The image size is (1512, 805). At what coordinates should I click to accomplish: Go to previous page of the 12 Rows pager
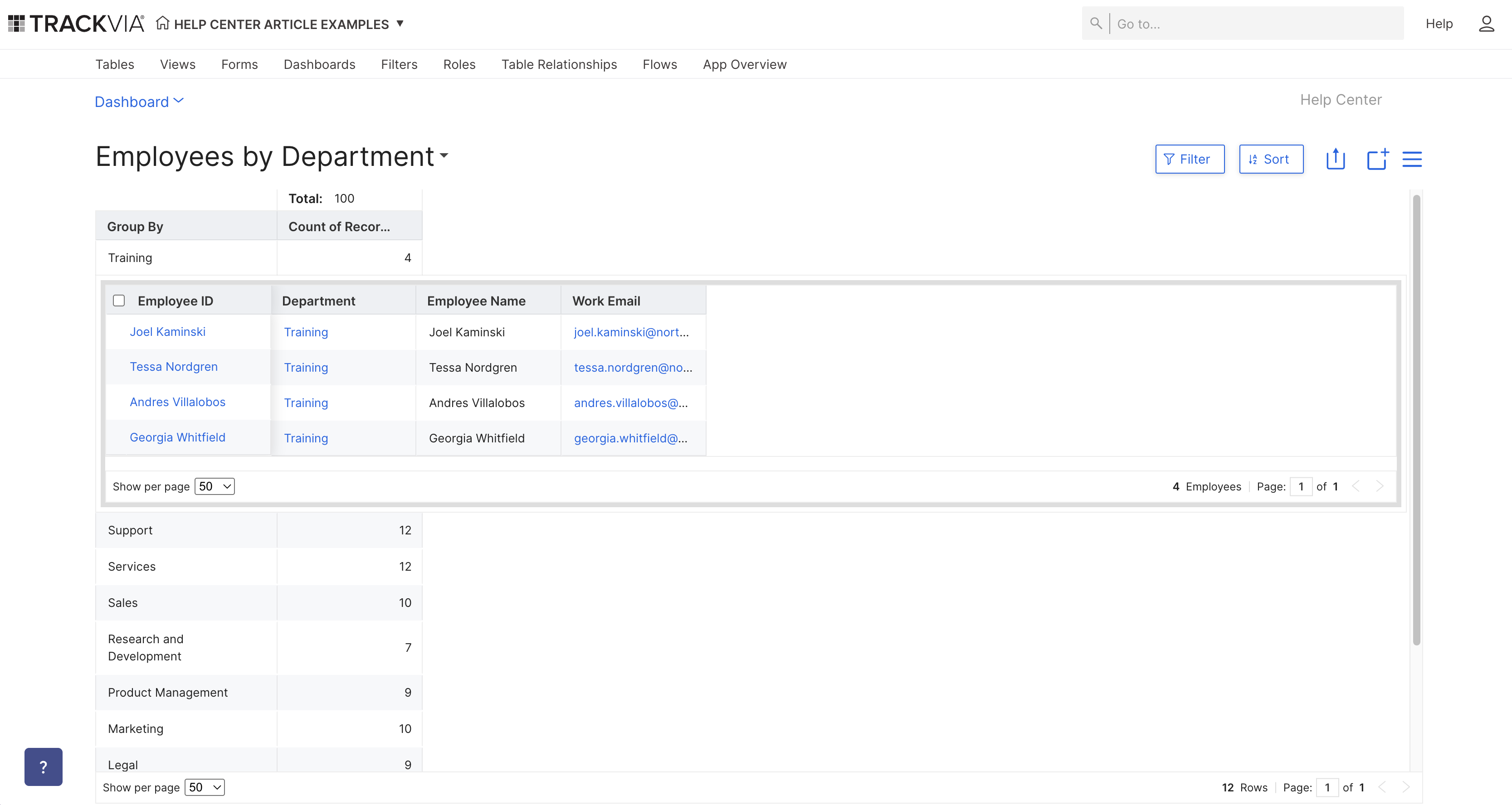pyautogui.click(x=1382, y=787)
